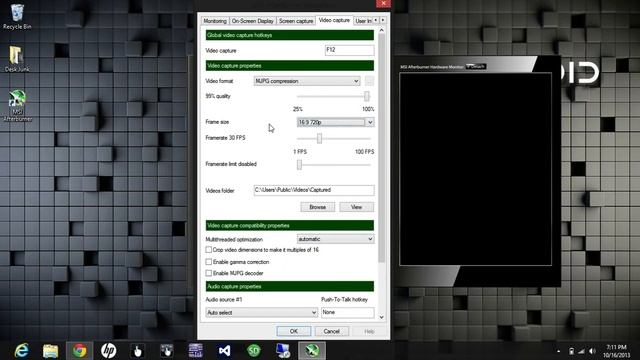This screenshot has height=360, width=640.
Task: Open the green SD app taskbar icon
Action: coord(254,351)
